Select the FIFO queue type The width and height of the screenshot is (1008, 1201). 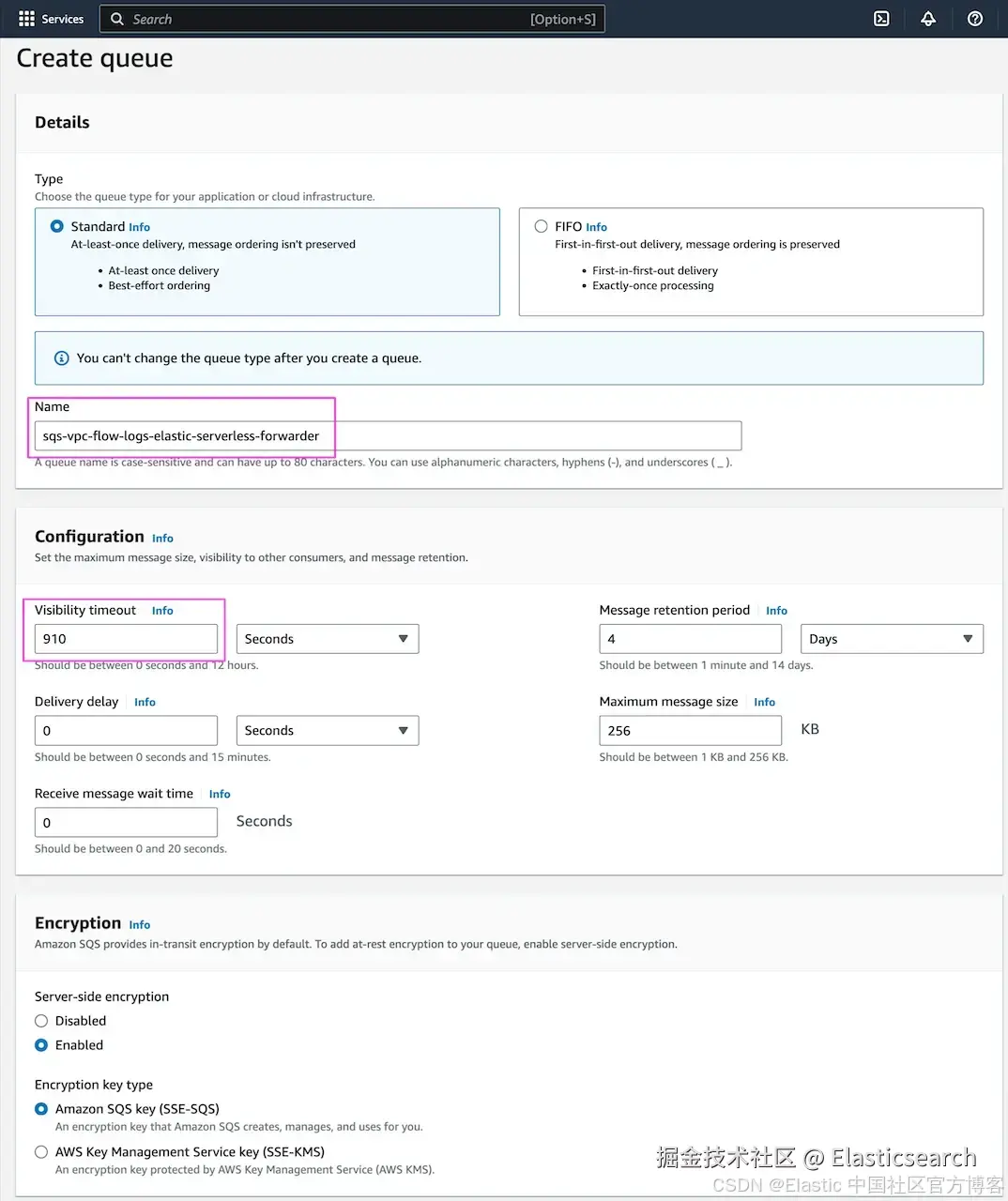pos(542,226)
